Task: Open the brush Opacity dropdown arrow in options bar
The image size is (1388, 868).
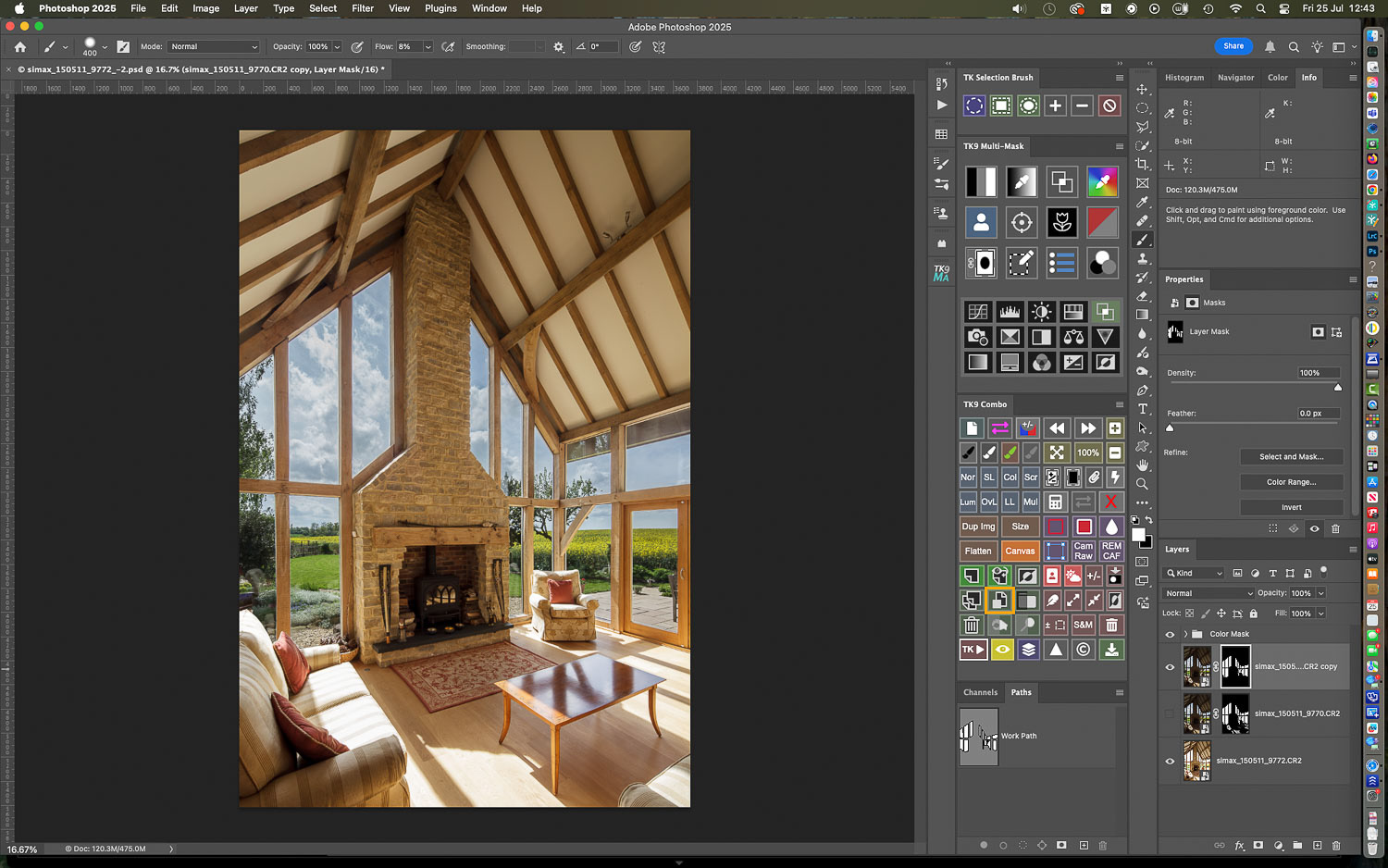Action: click(337, 46)
